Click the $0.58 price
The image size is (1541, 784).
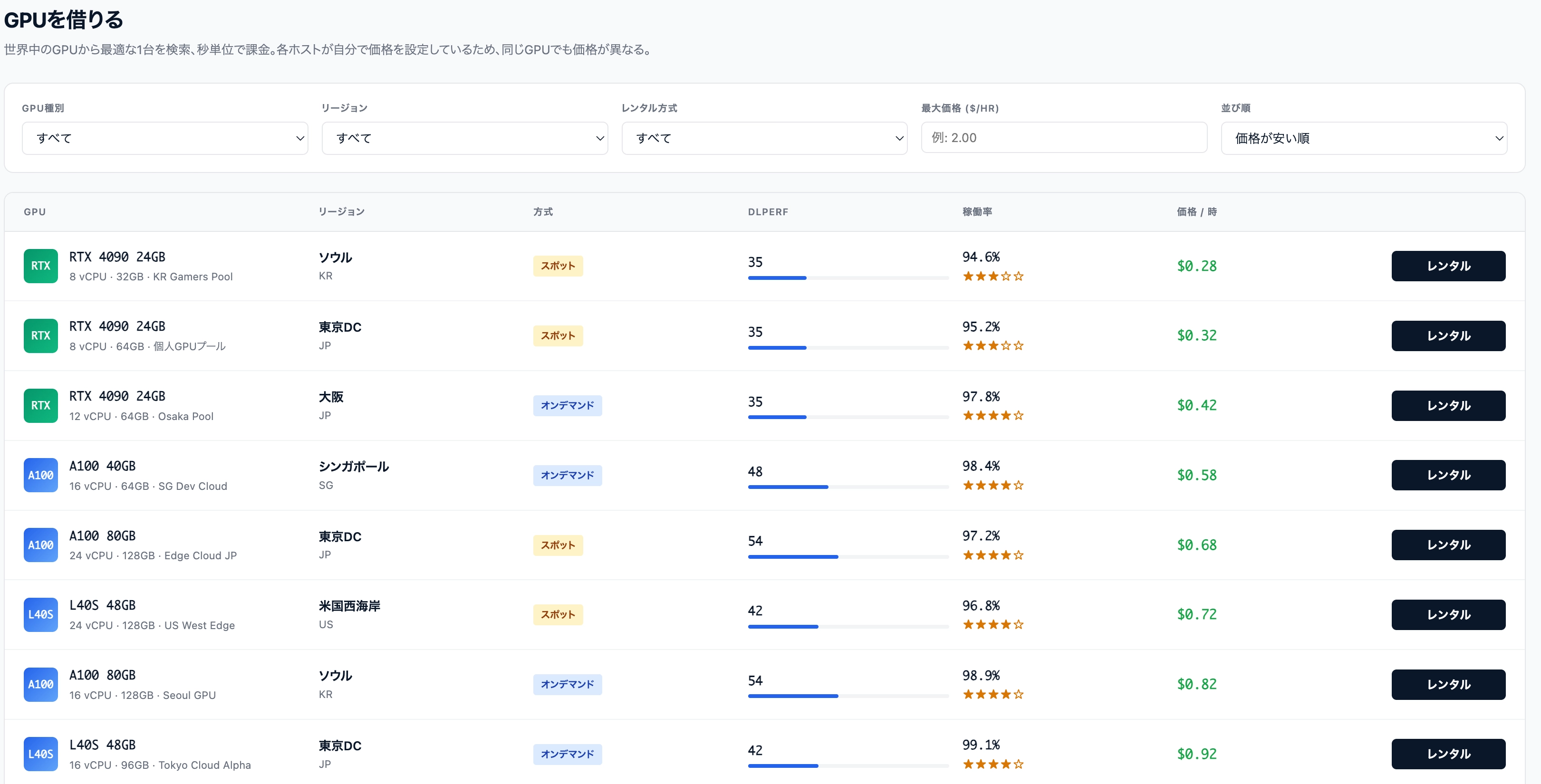click(1197, 476)
